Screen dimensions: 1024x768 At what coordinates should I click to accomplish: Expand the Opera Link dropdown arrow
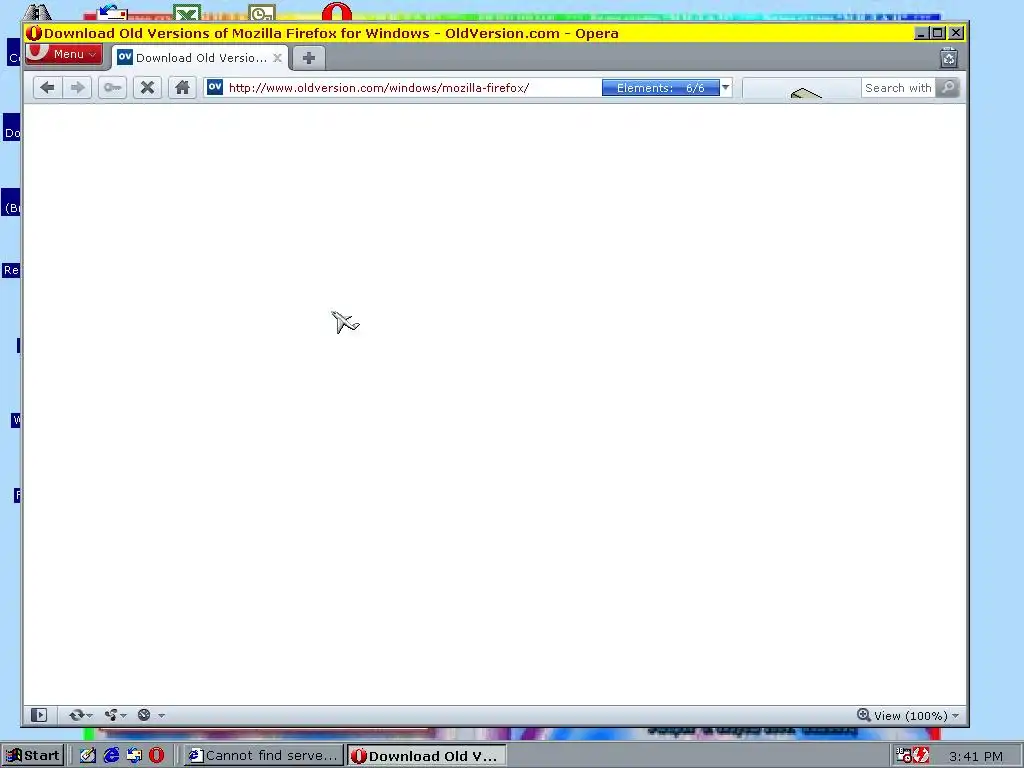click(x=89, y=716)
